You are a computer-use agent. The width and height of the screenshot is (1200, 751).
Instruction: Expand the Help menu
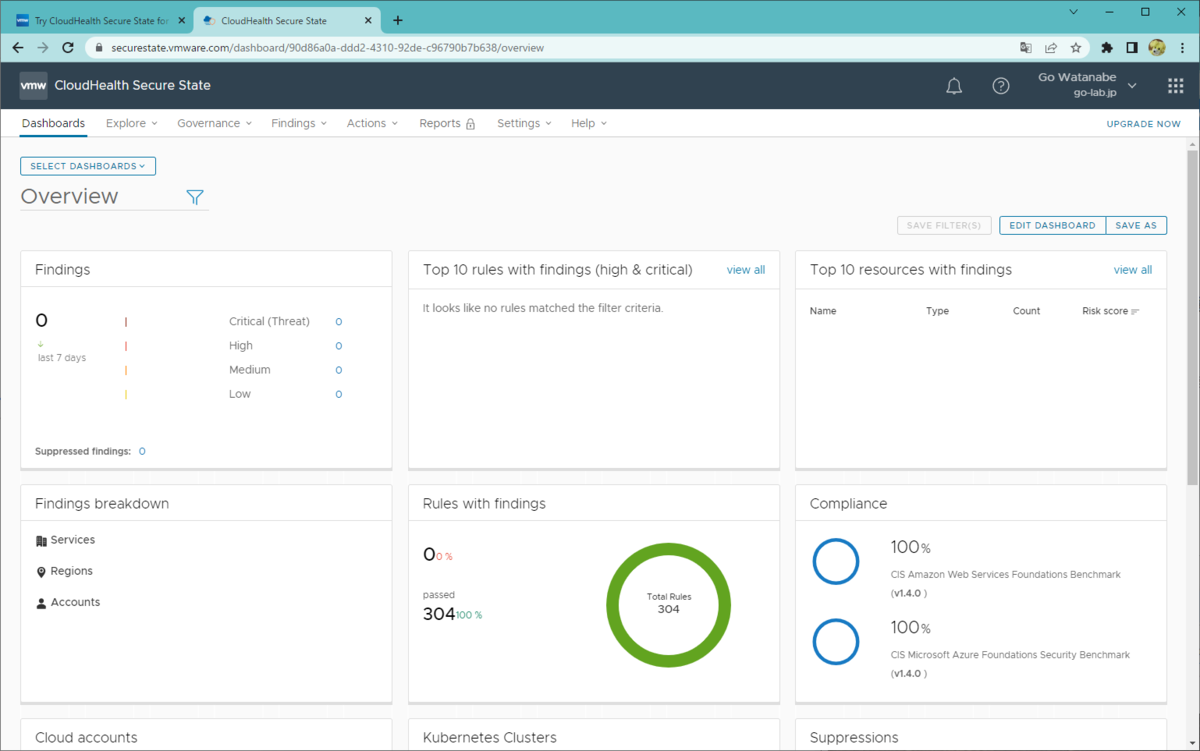[x=589, y=123]
